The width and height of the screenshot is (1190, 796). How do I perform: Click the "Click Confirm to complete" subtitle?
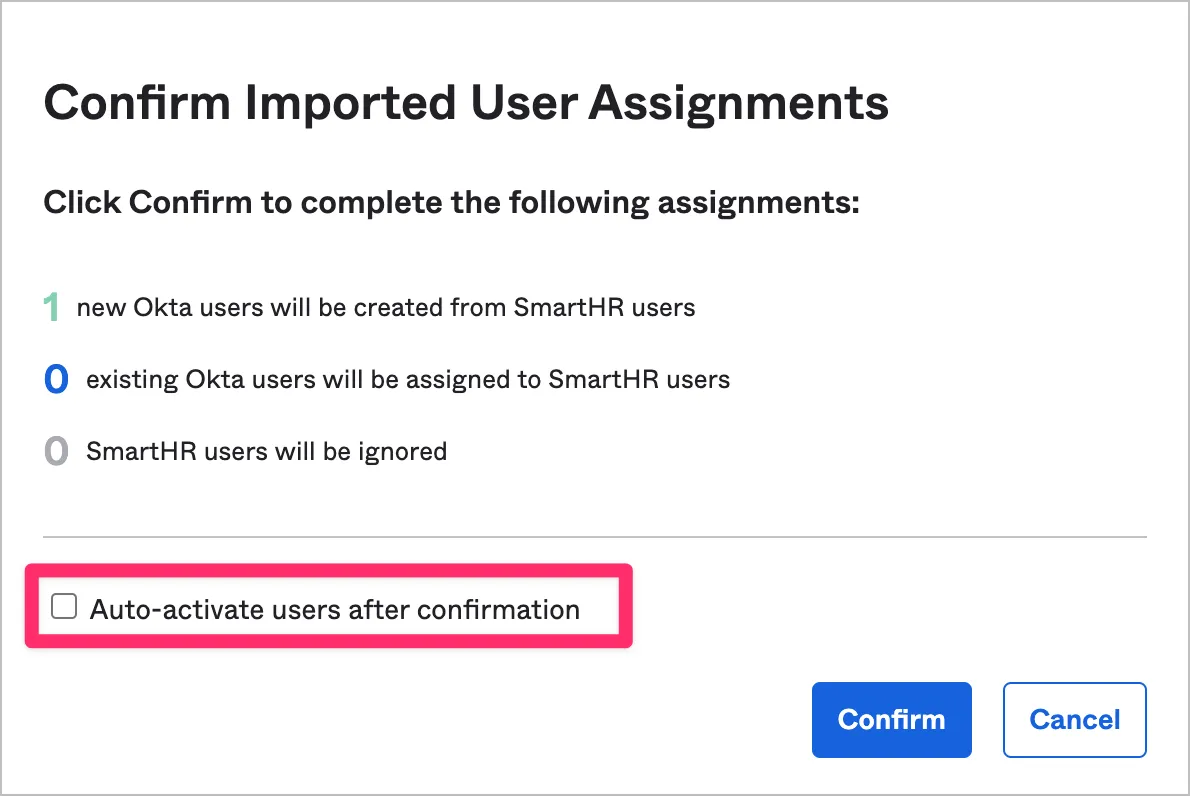coord(451,203)
